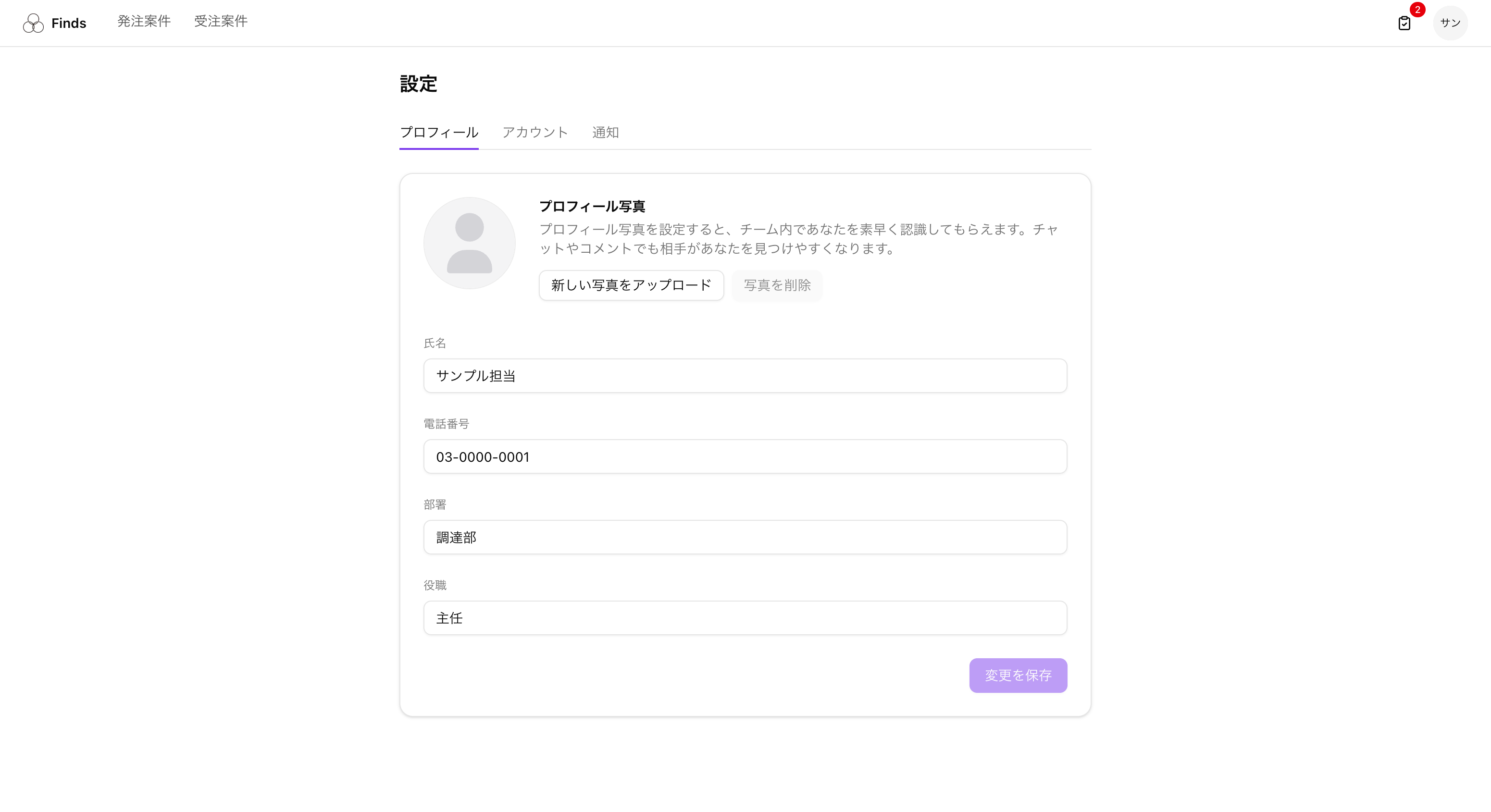The image size is (1491, 812).
Task: Select the 役職 field showing 主任
Action: point(745,617)
